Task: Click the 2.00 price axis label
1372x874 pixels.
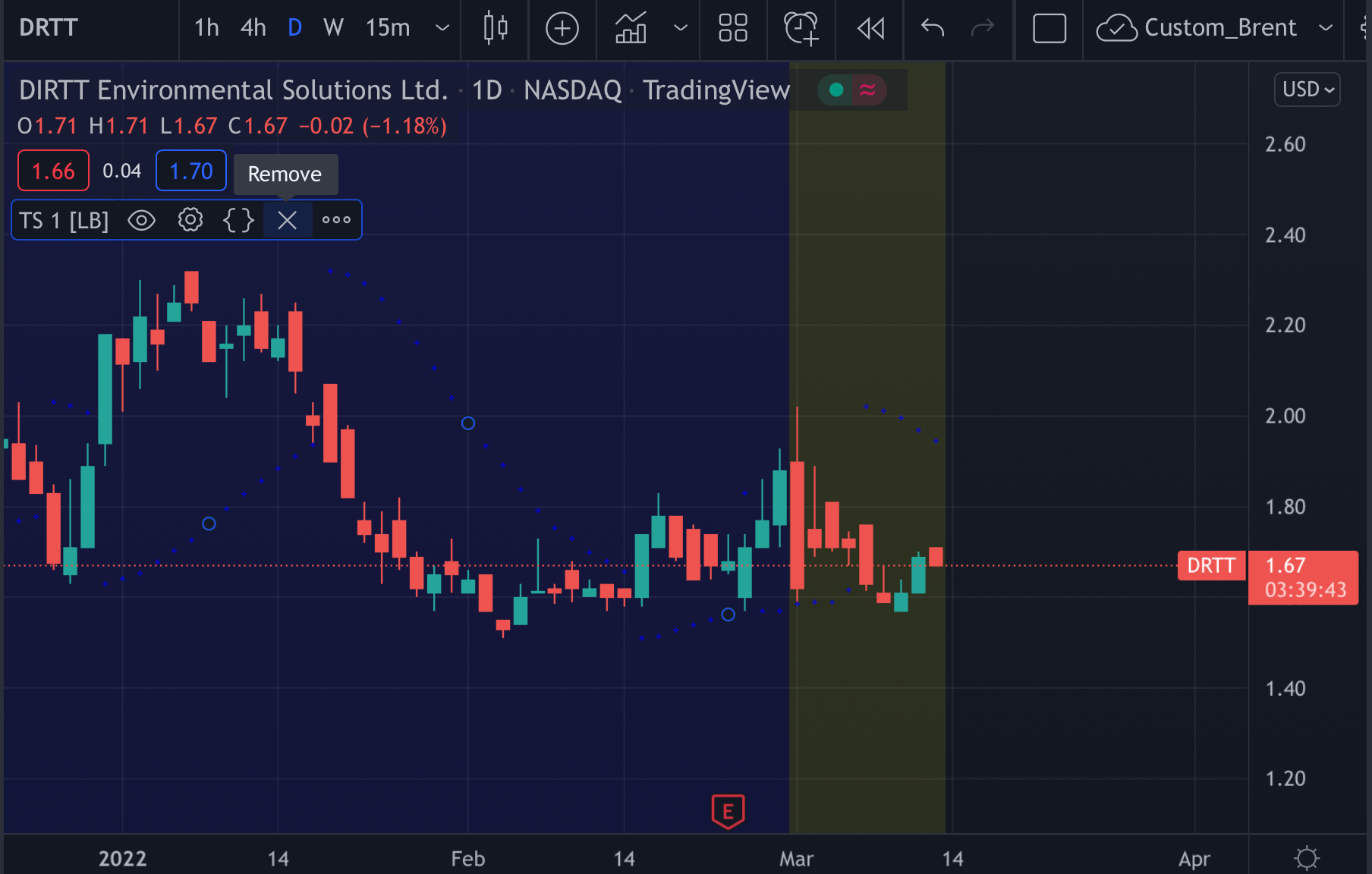Action: [x=1285, y=416]
